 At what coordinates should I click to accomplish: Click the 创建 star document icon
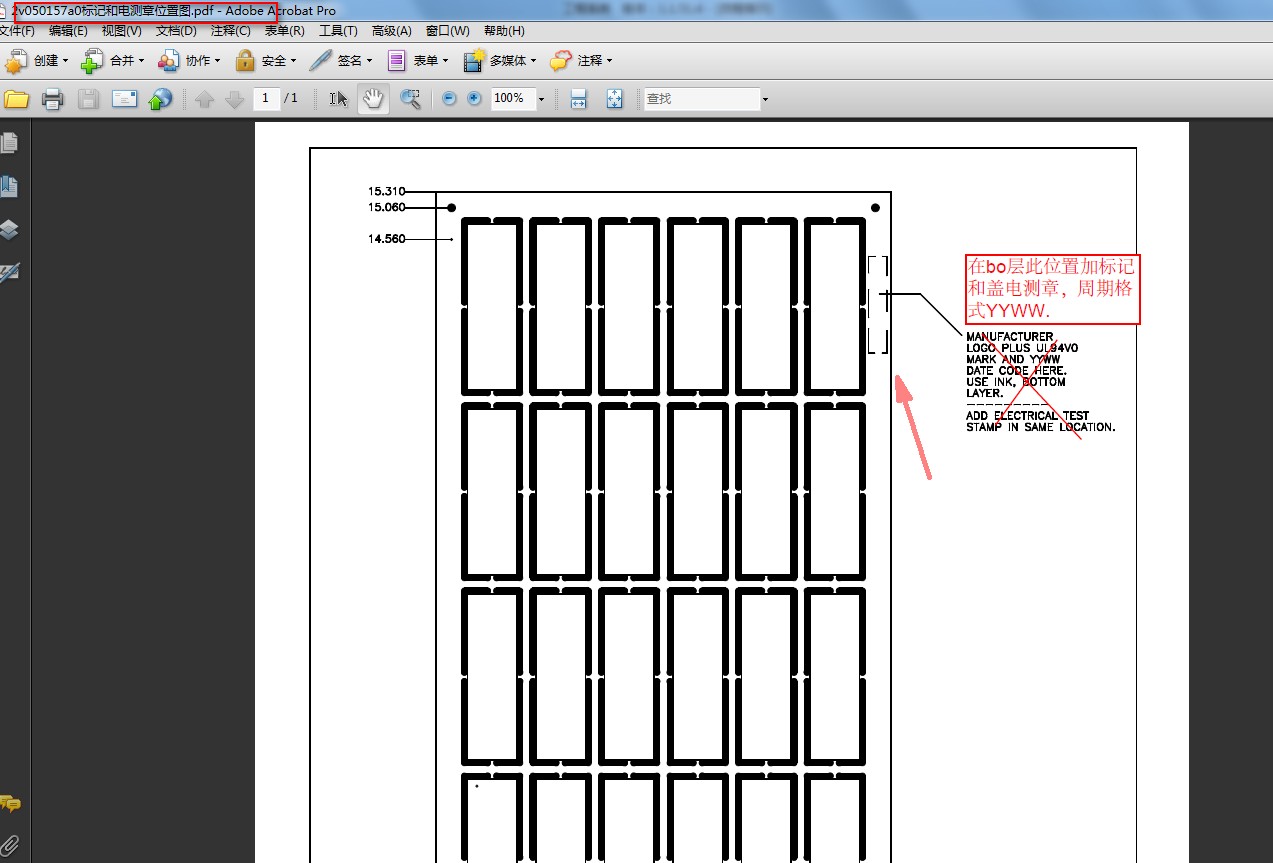click(x=16, y=61)
